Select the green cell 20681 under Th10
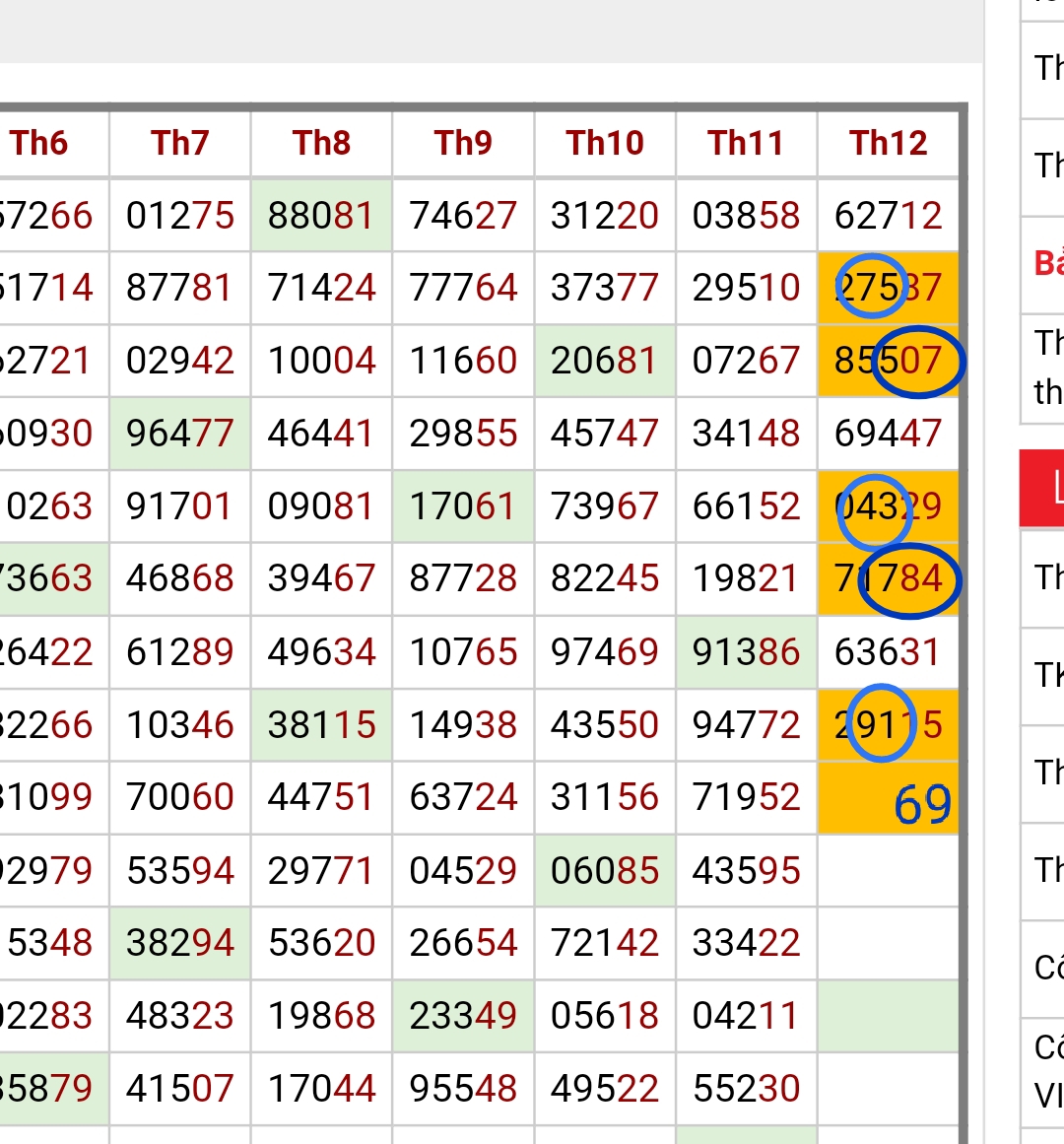1064x1144 pixels. pyautogui.click(x=605, y=362)
